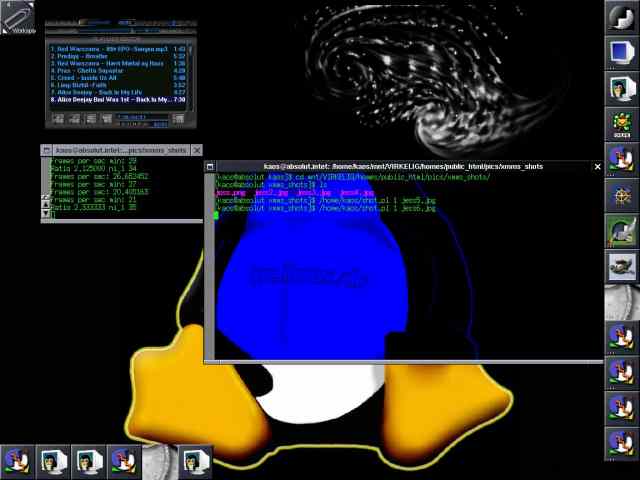This screenshot has height=480, width=640.
Task: Select playlist track 4 lasting 4:29
Action: (x=118, y=71)
